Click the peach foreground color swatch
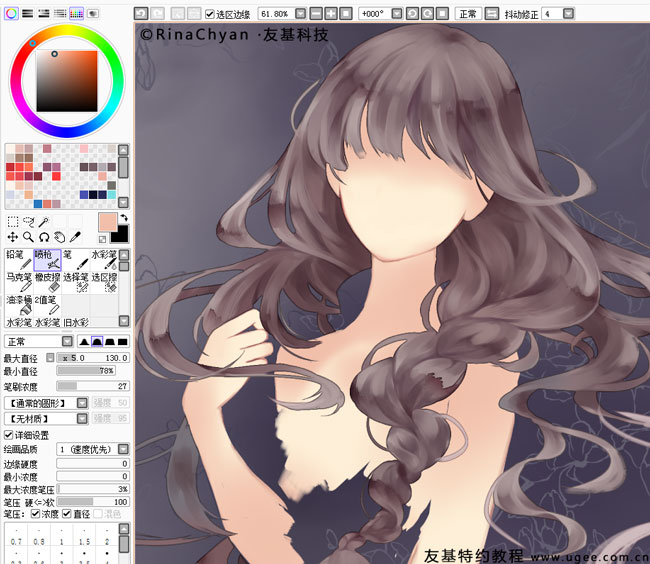The image size is (650, 564). point(108,223)
